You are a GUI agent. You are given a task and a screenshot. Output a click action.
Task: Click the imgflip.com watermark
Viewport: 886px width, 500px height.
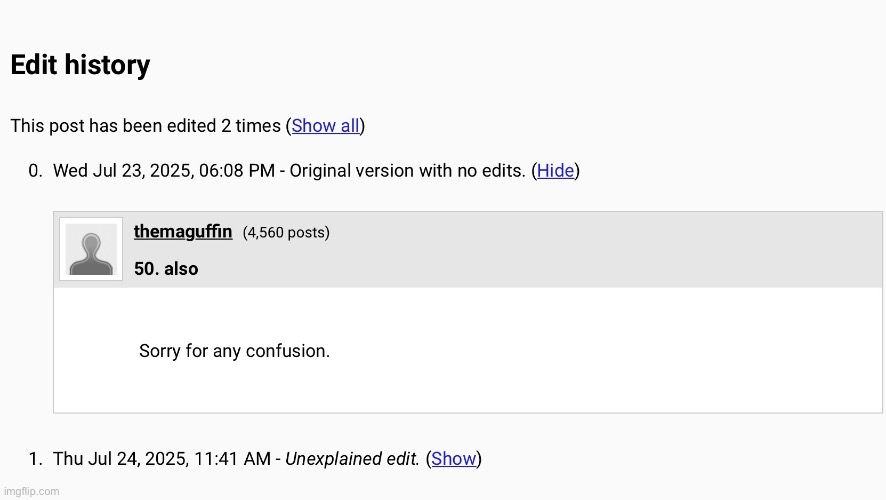point(31,492)
